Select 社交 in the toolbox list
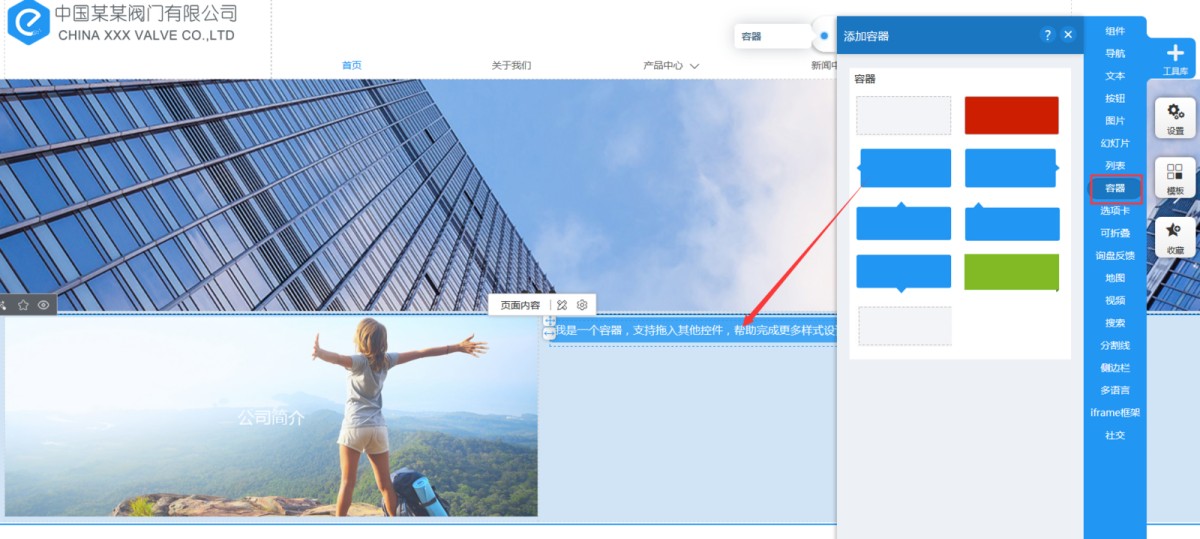This screenshot has width=1200, height=539. pyautogui.click(x=1115, y=435)
